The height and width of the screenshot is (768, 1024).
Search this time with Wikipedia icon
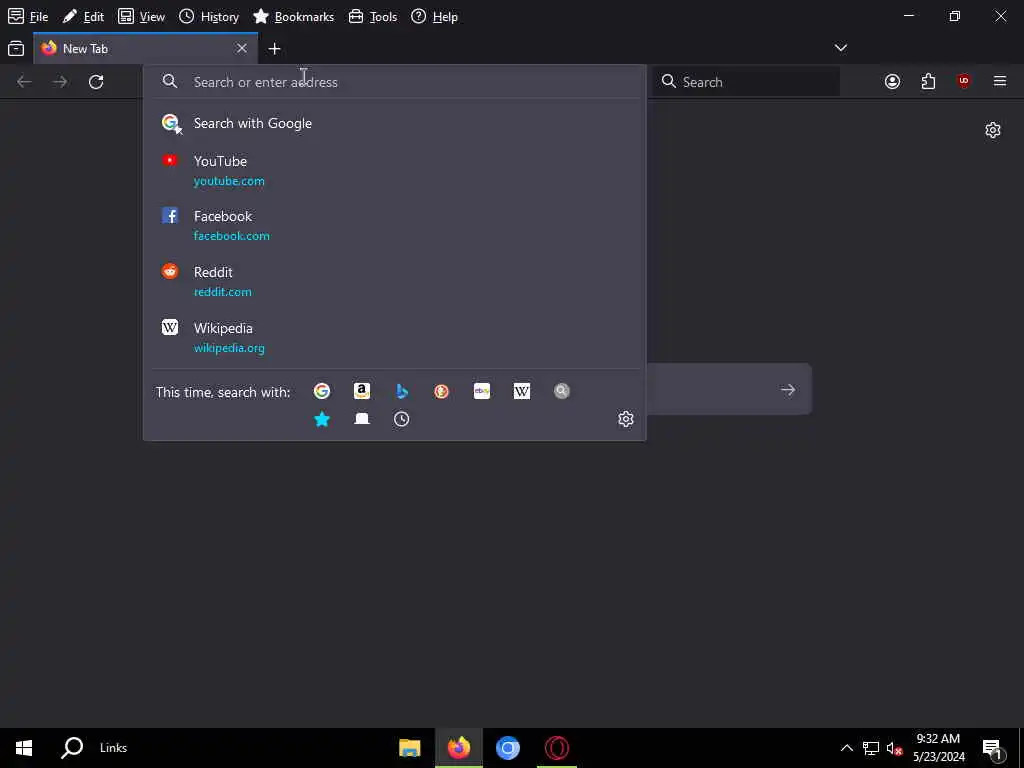point(522,391)
